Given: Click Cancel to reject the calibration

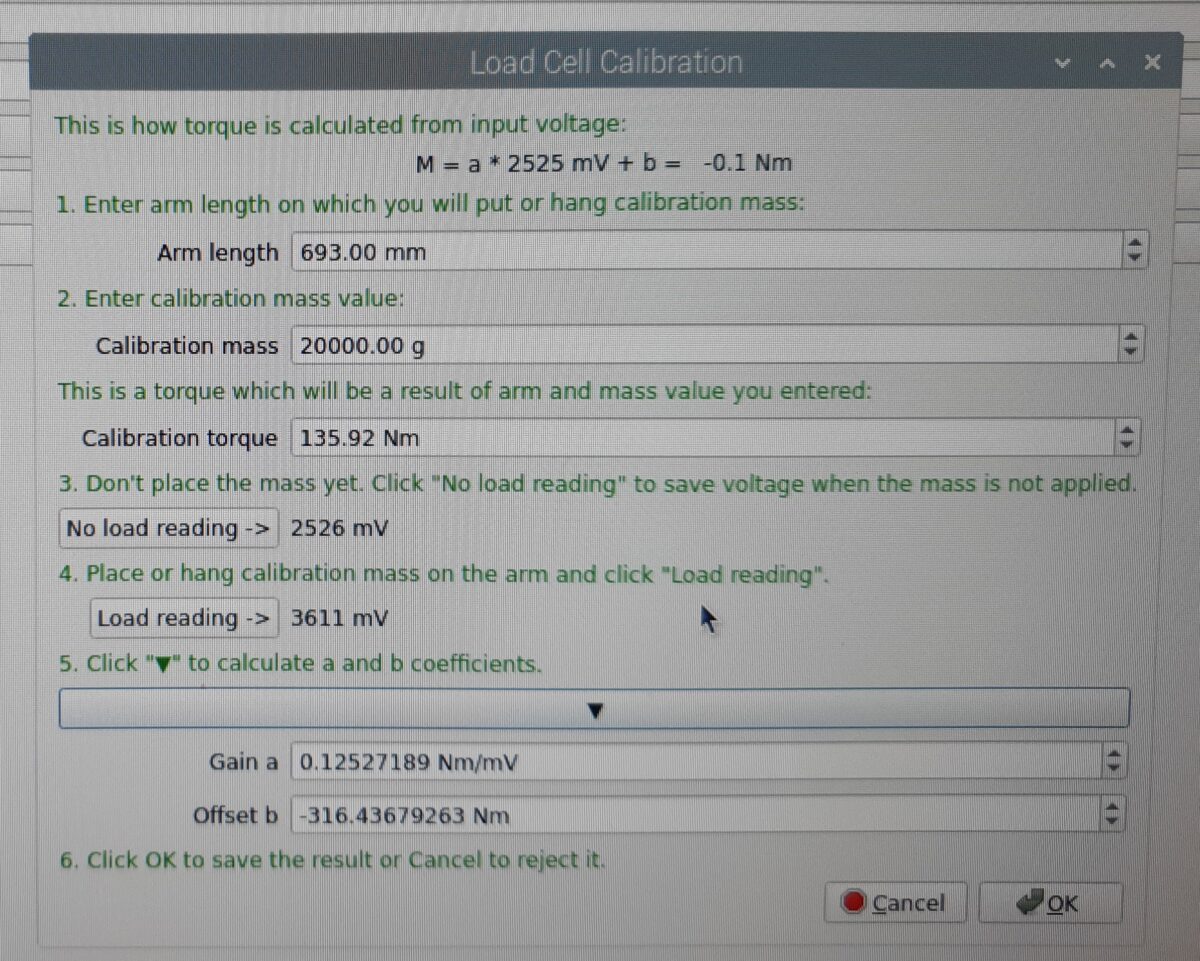Looking at the screenshot, I should coord(895,902).
